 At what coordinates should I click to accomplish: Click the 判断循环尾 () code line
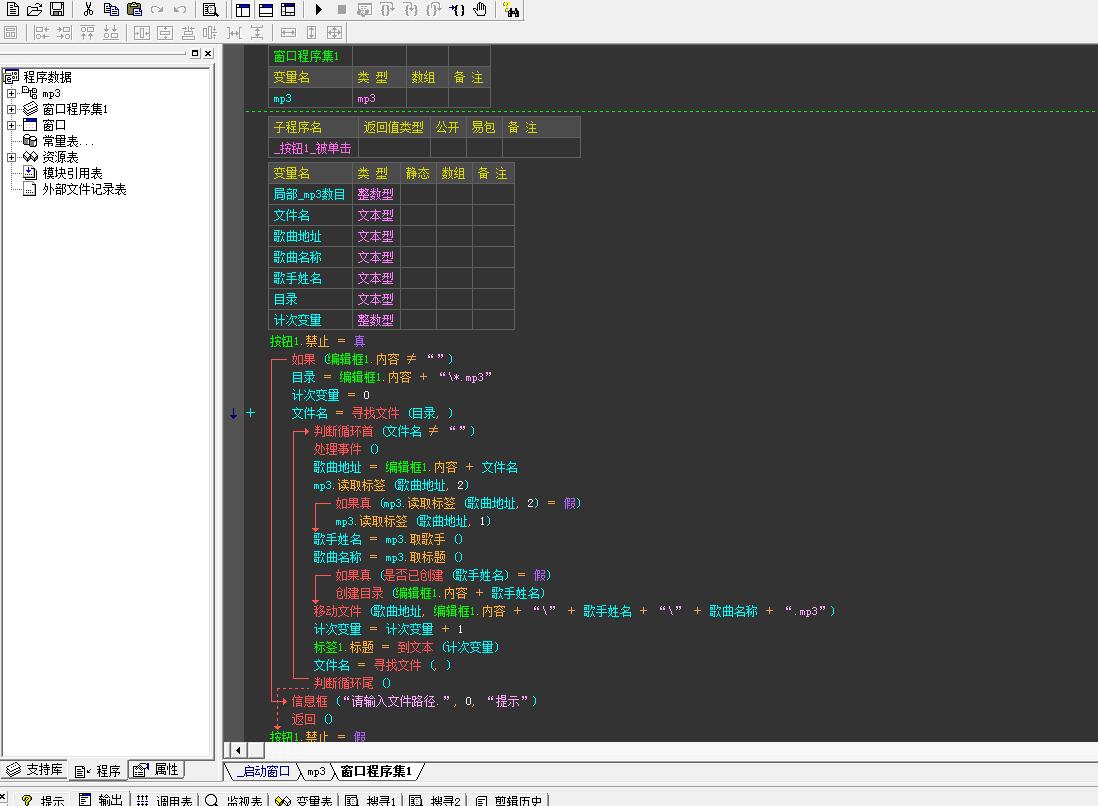click(352, 683)
